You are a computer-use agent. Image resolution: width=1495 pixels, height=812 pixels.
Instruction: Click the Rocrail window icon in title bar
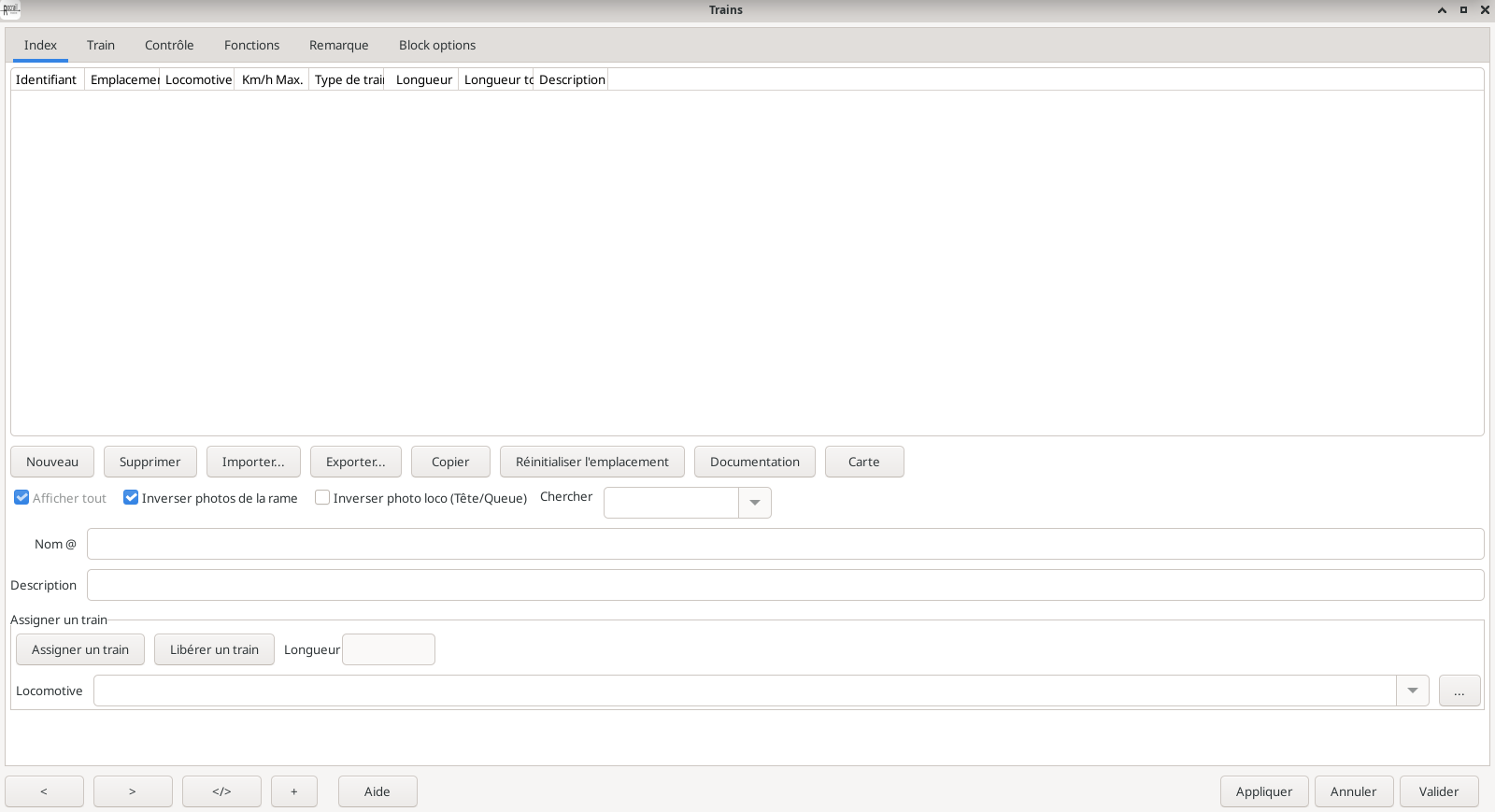tap(10, 9)
